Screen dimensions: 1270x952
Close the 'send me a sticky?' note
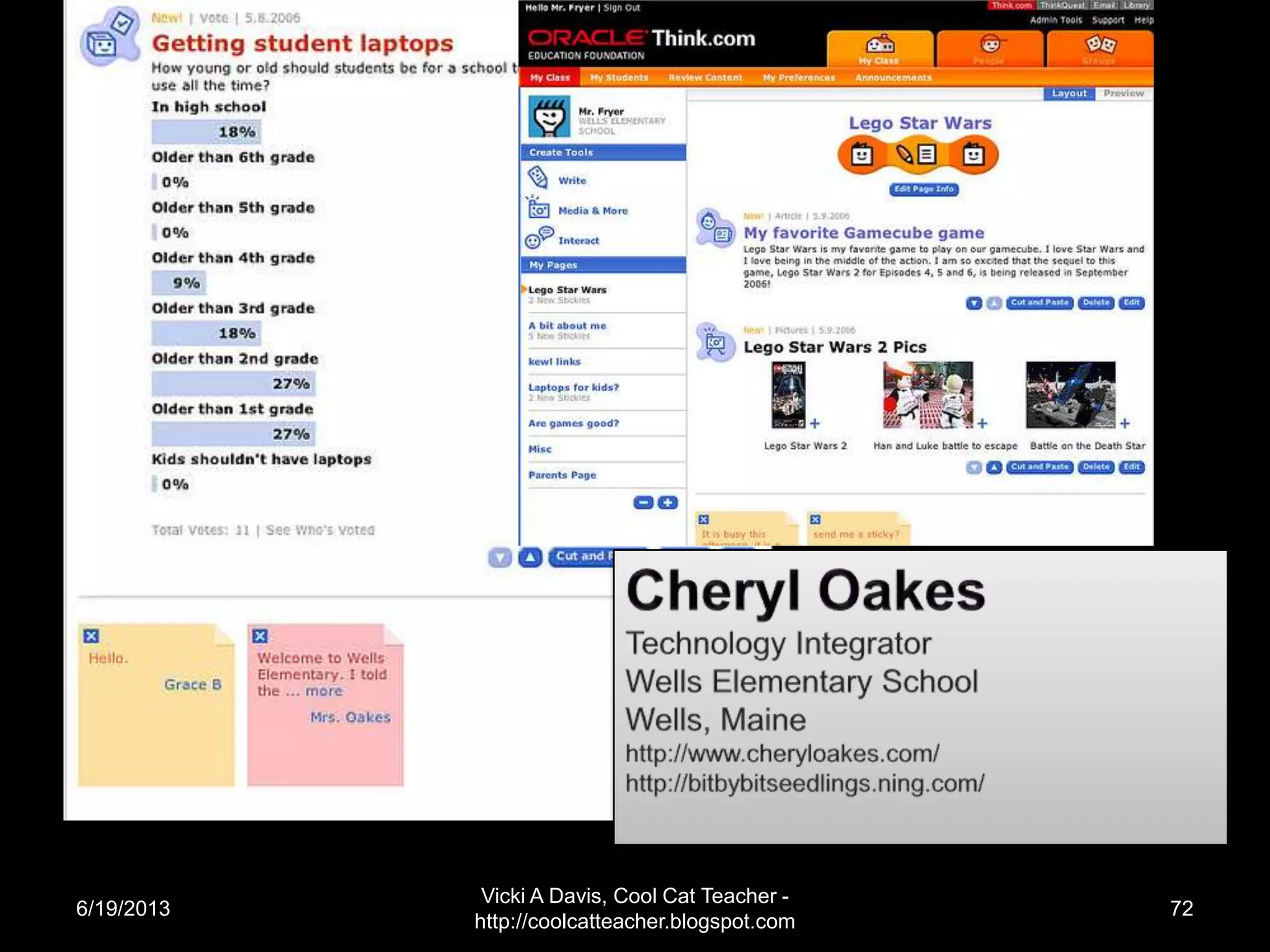(815, 520)
